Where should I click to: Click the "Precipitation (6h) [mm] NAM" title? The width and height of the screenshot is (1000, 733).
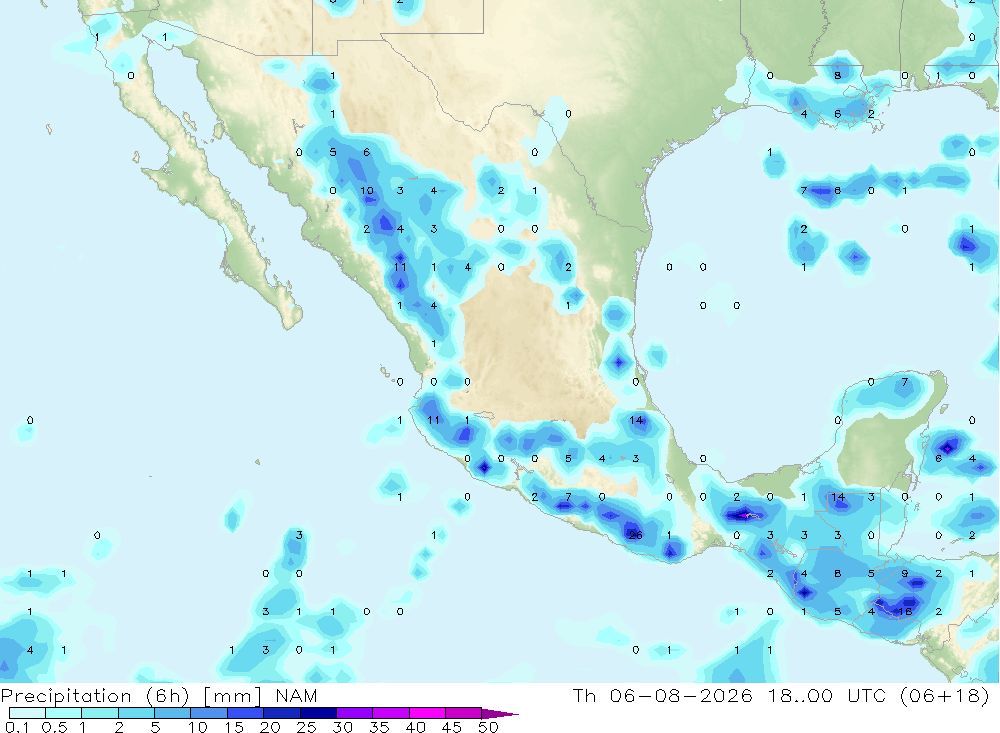[159, 696]
